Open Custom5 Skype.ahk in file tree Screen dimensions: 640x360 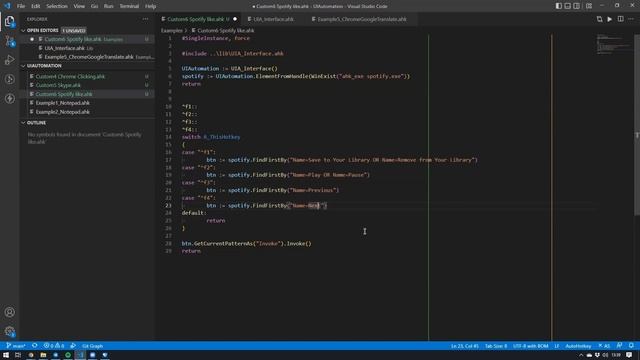(58, 85)
